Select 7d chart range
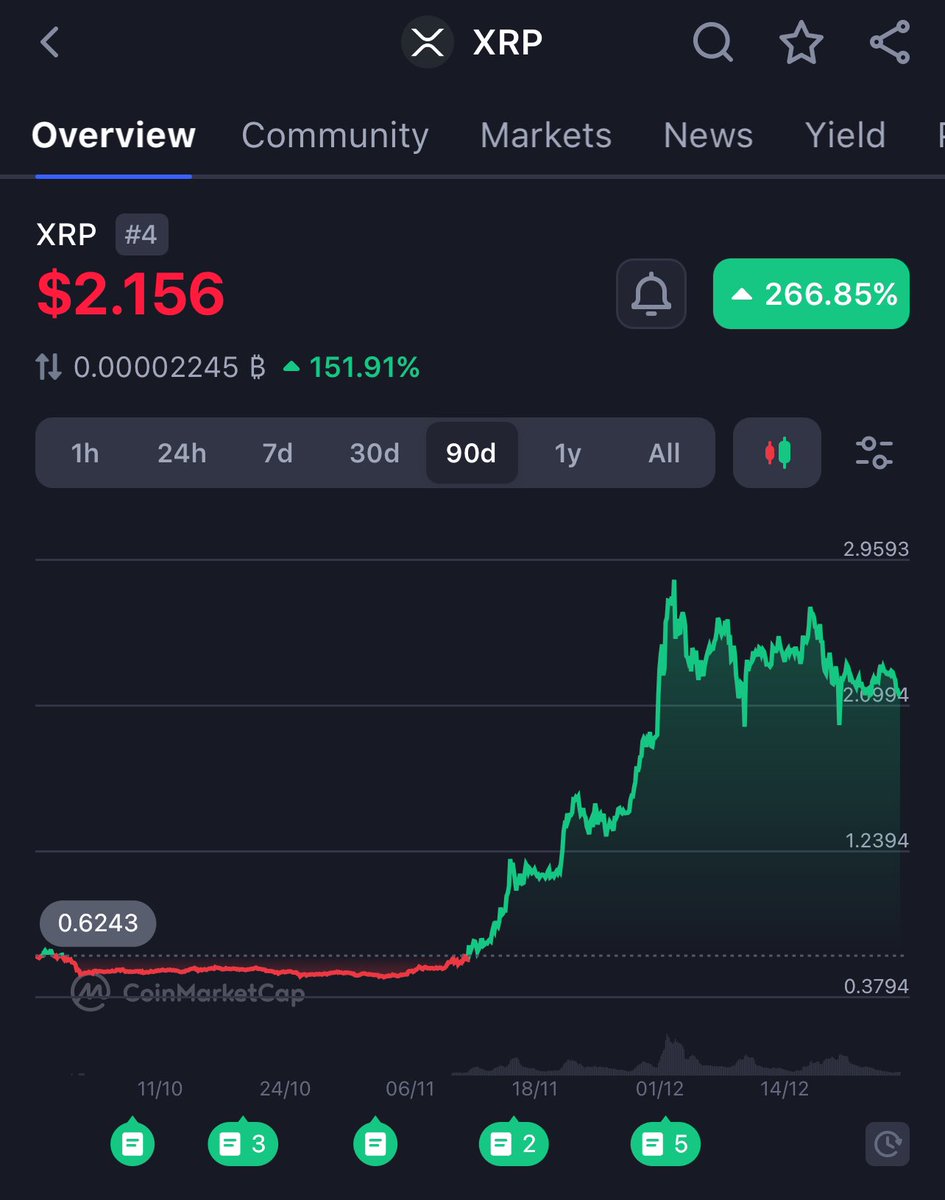The height and width of the screenshot is (1200, 945). 277,453
